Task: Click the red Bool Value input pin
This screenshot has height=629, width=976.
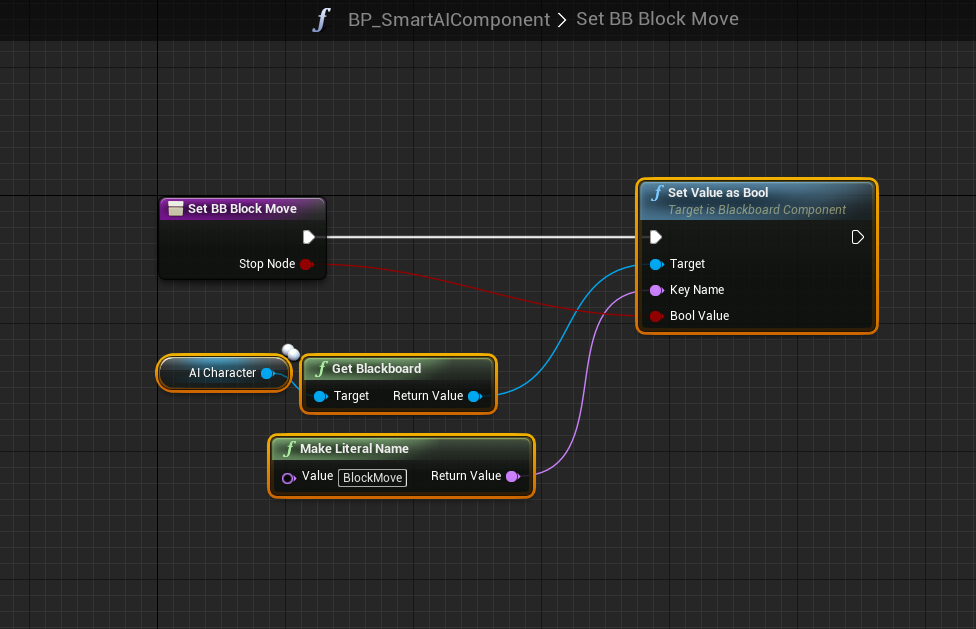Action: 656,316
